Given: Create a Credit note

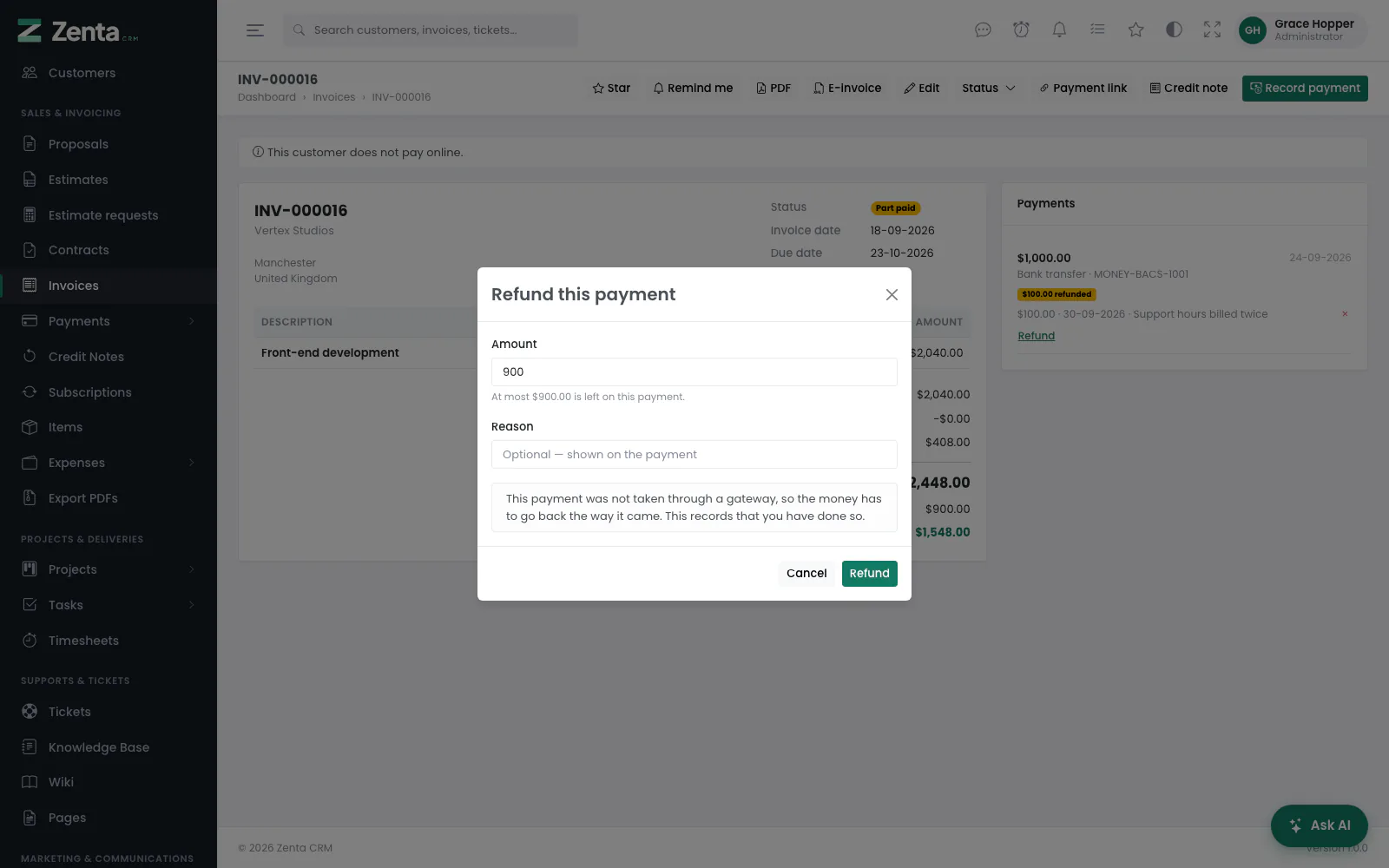Looking at the screenshot, I should click(x=1188, y=89).
